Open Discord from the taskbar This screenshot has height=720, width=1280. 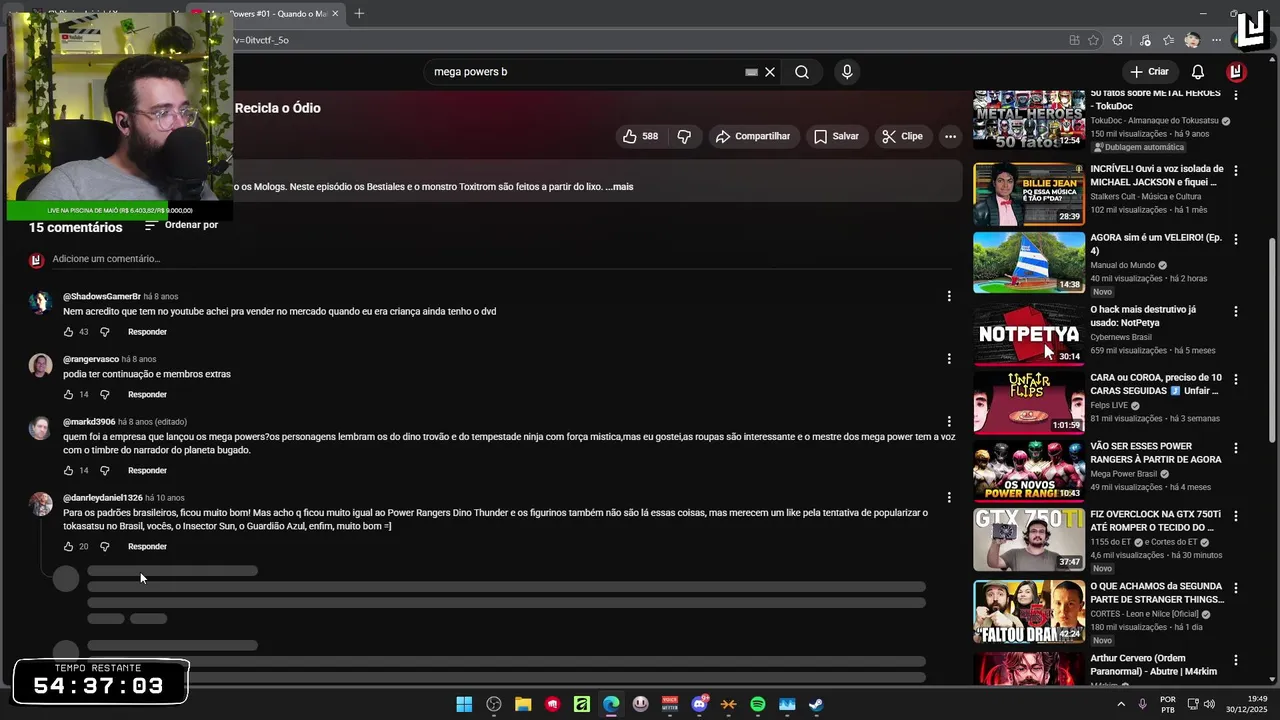pyautogui.click(x=699, y=704)
